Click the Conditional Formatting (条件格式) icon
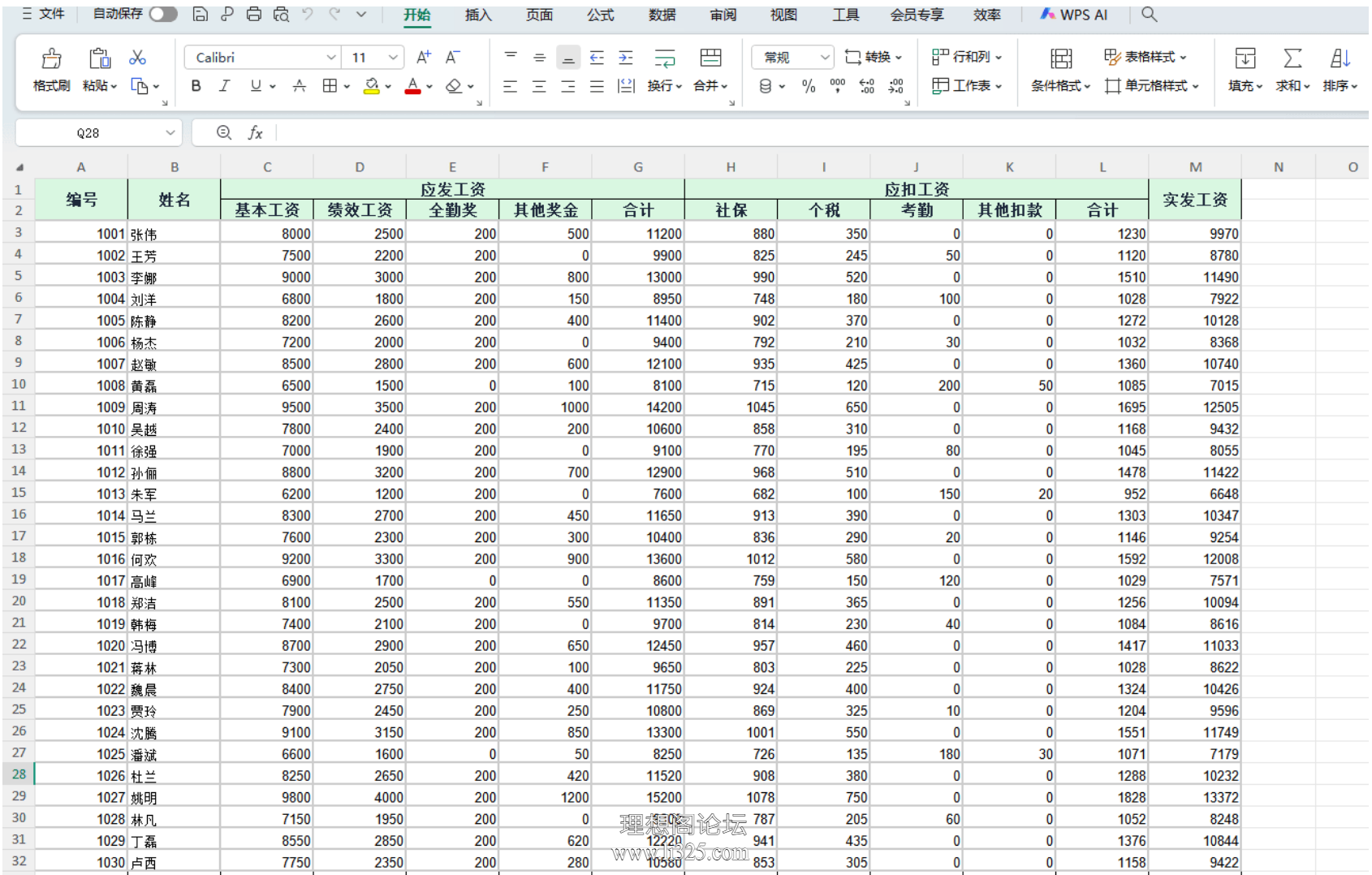Viewport: 1372px width, 875px height. 1060,58
